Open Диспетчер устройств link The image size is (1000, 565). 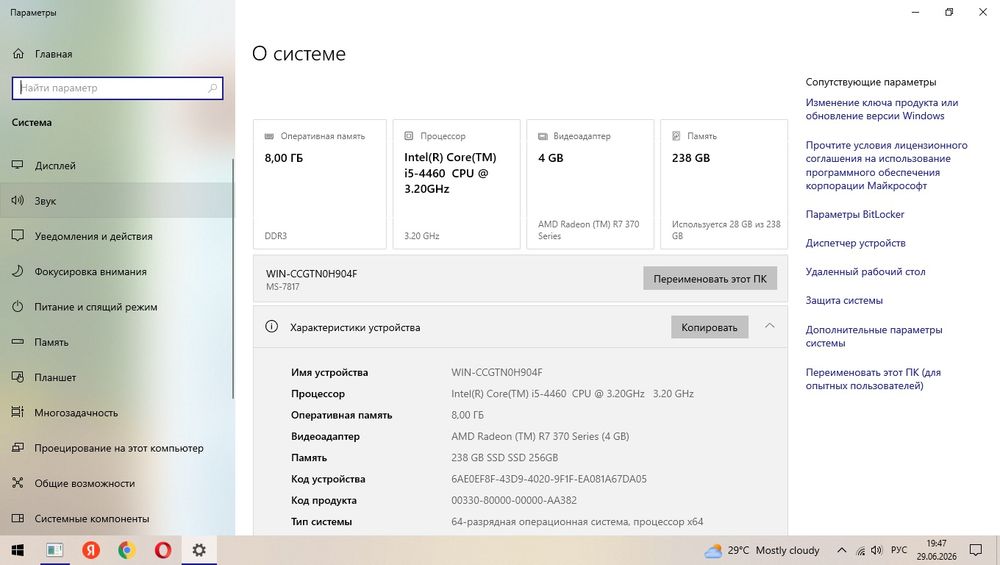[855, 243]
